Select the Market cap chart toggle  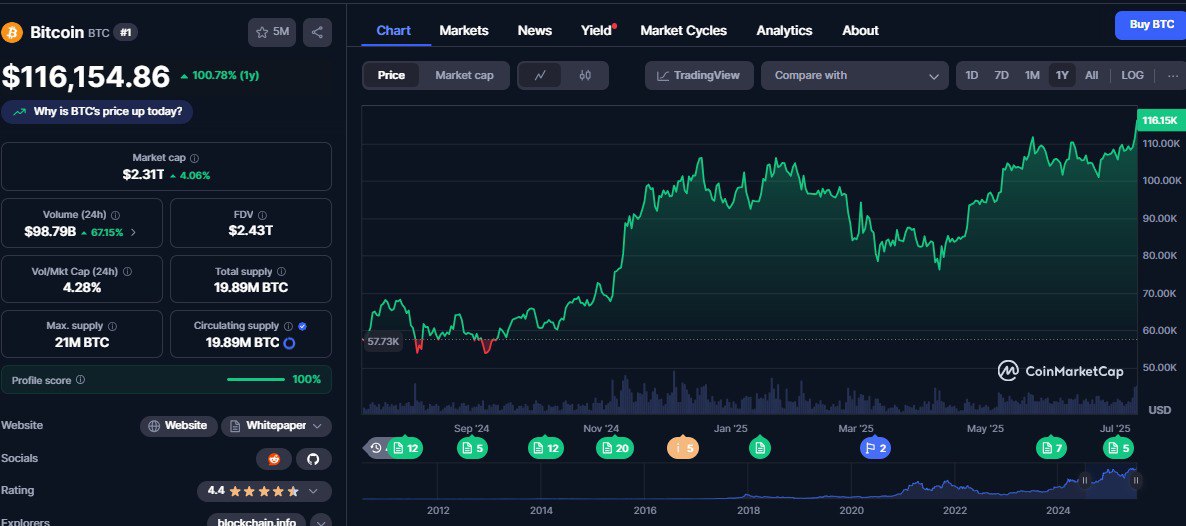(x=464, y=75)
